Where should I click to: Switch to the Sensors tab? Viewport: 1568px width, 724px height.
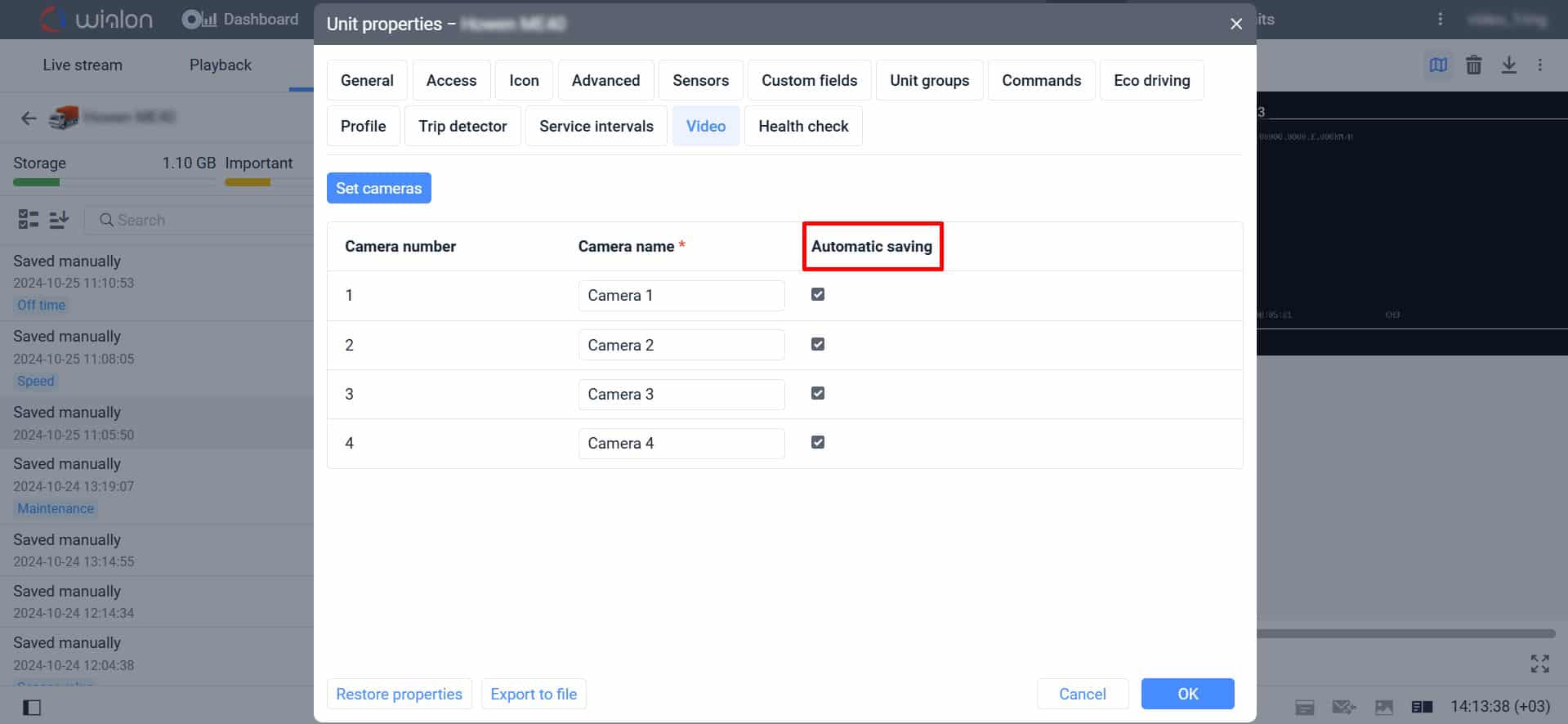[700, 80]
